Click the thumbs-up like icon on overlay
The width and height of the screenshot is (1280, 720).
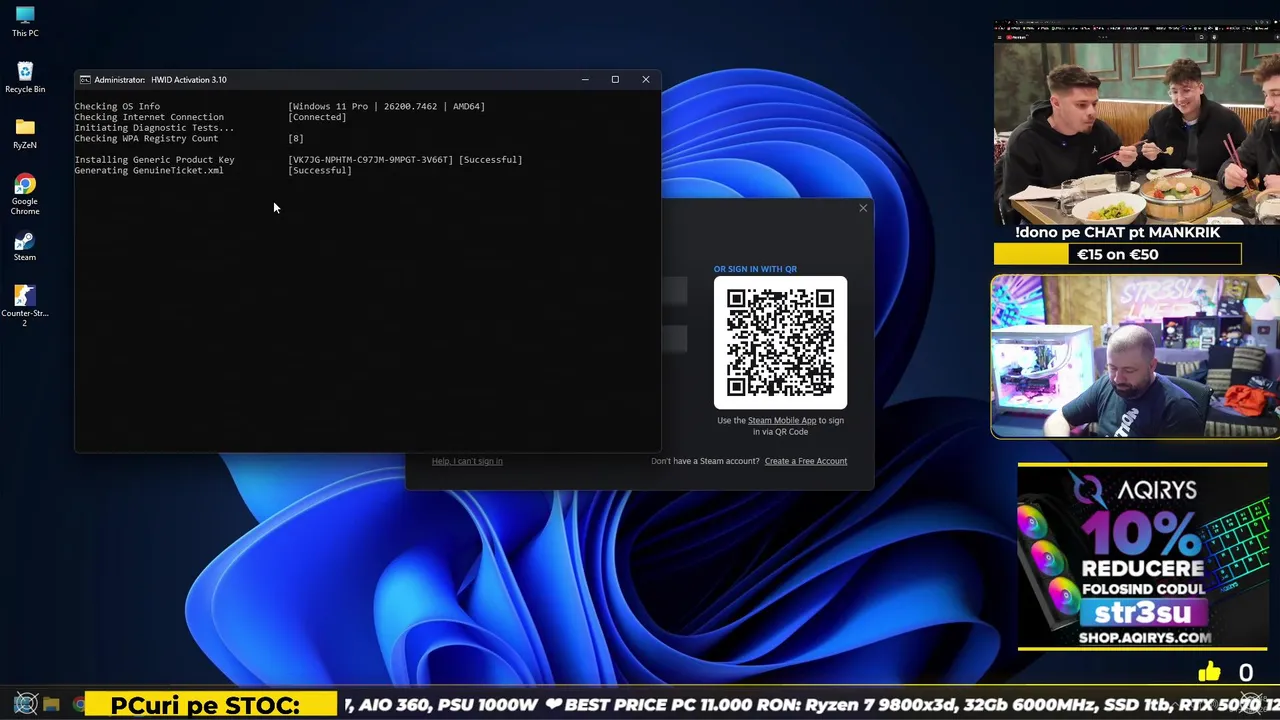click(1210, 672)
